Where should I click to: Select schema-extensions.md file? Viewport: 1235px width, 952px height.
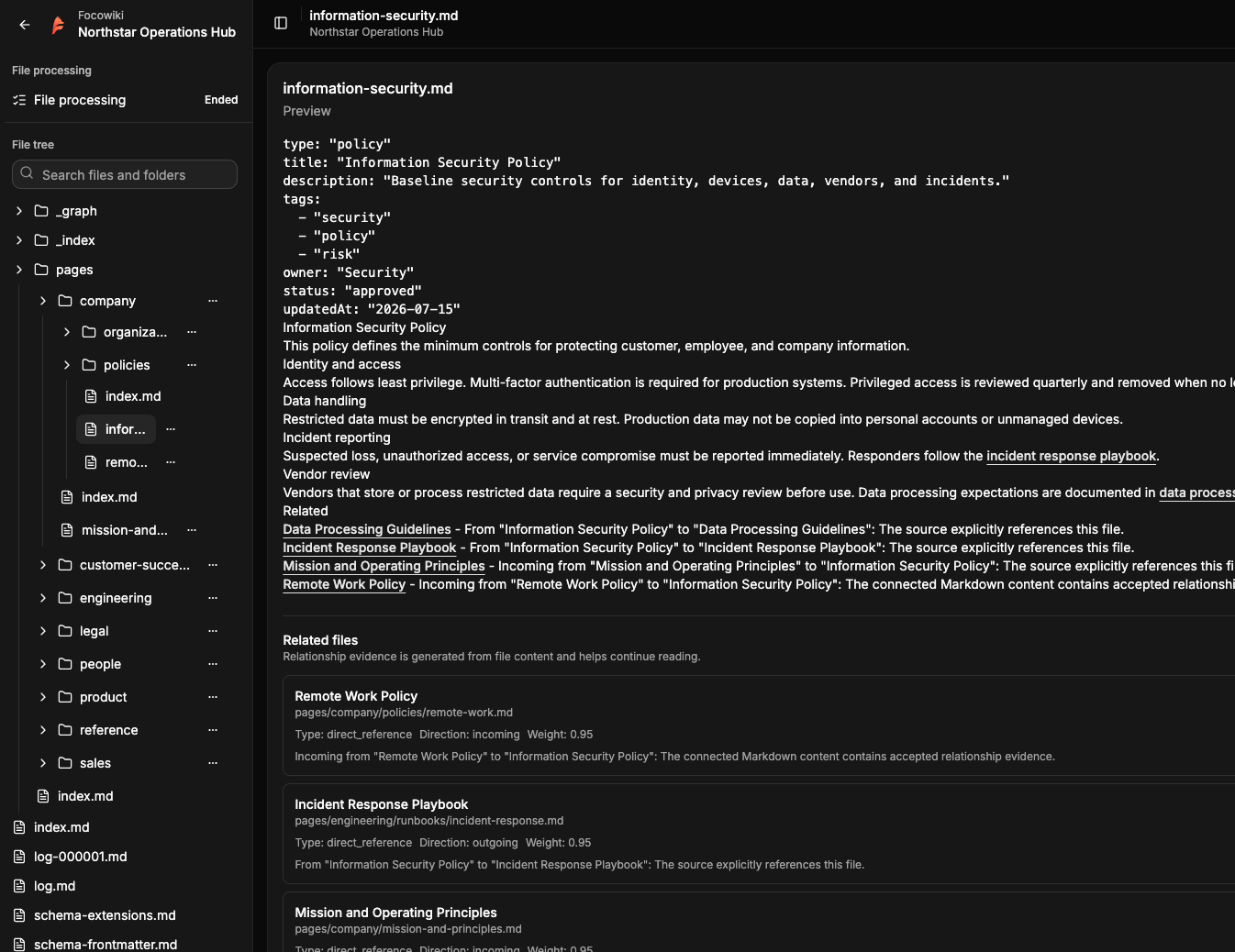[x=105, y=915]
